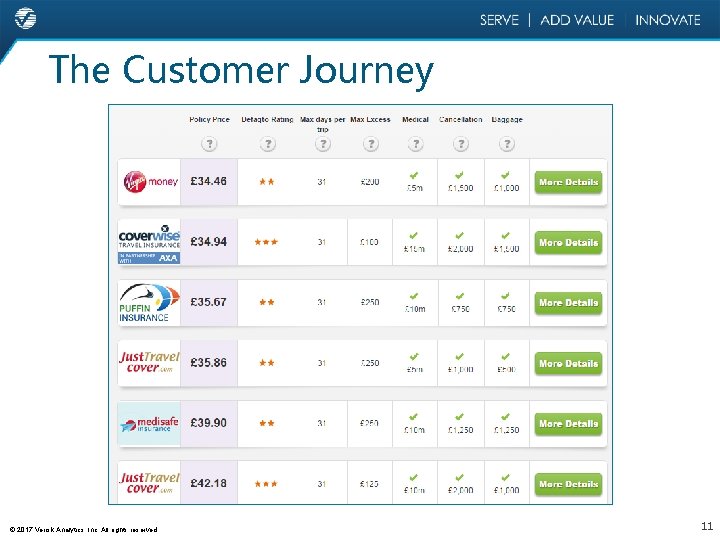View More Details for Puffin Insurance
The image size is (720, 540).
[x=568, y=303]
